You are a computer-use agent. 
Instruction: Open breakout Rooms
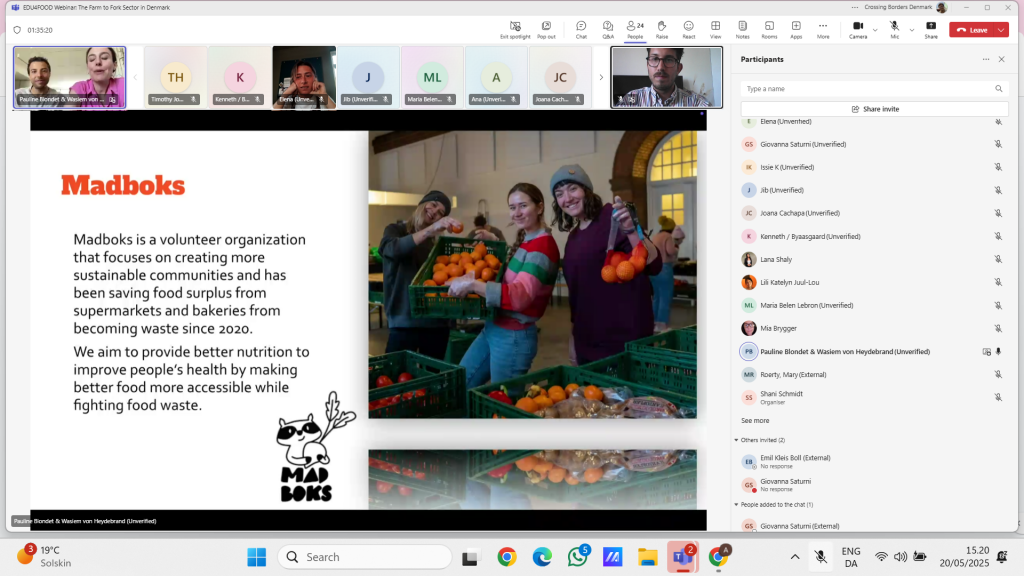769,29
